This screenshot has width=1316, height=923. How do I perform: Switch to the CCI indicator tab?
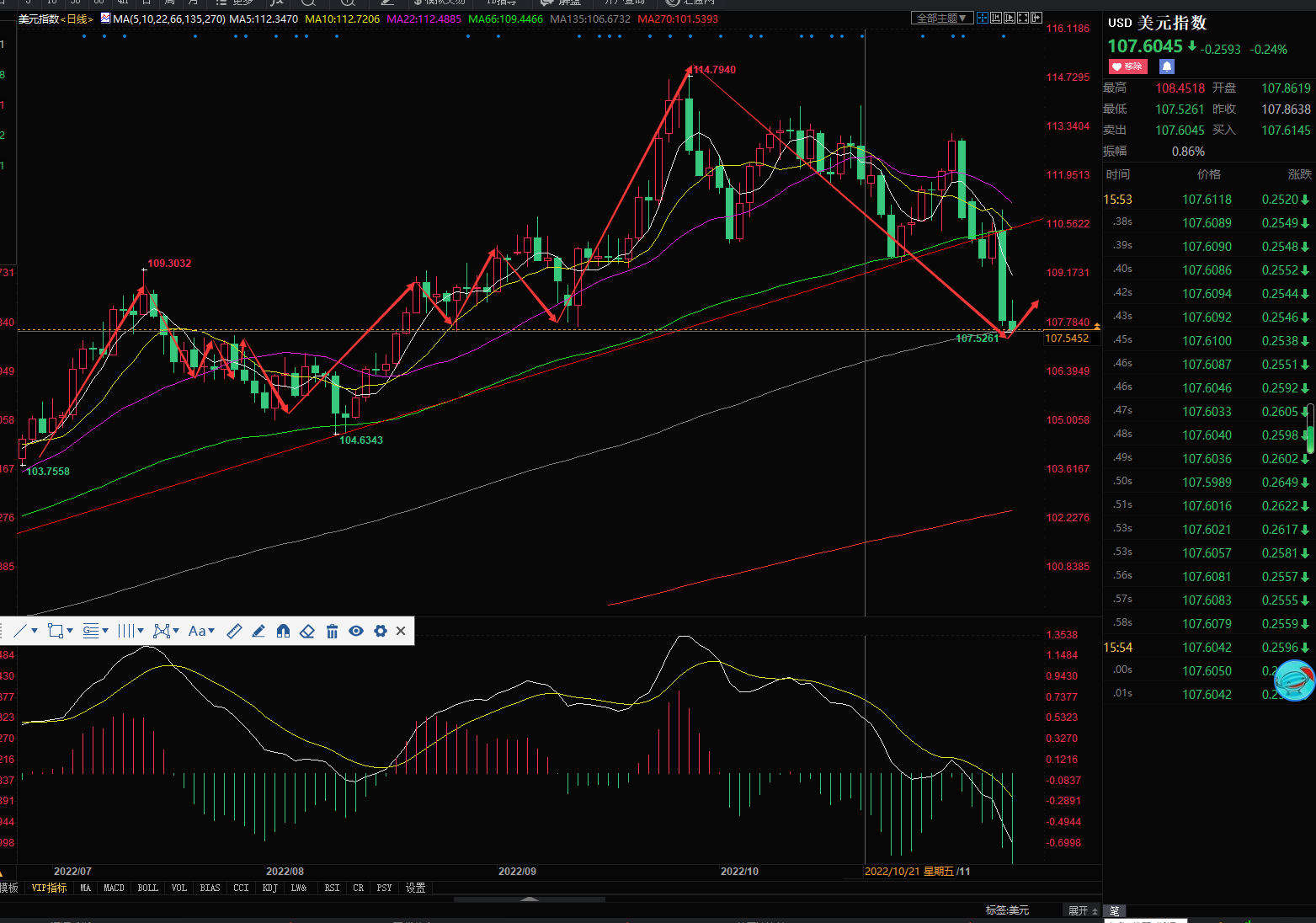click(x=242, y=888)
